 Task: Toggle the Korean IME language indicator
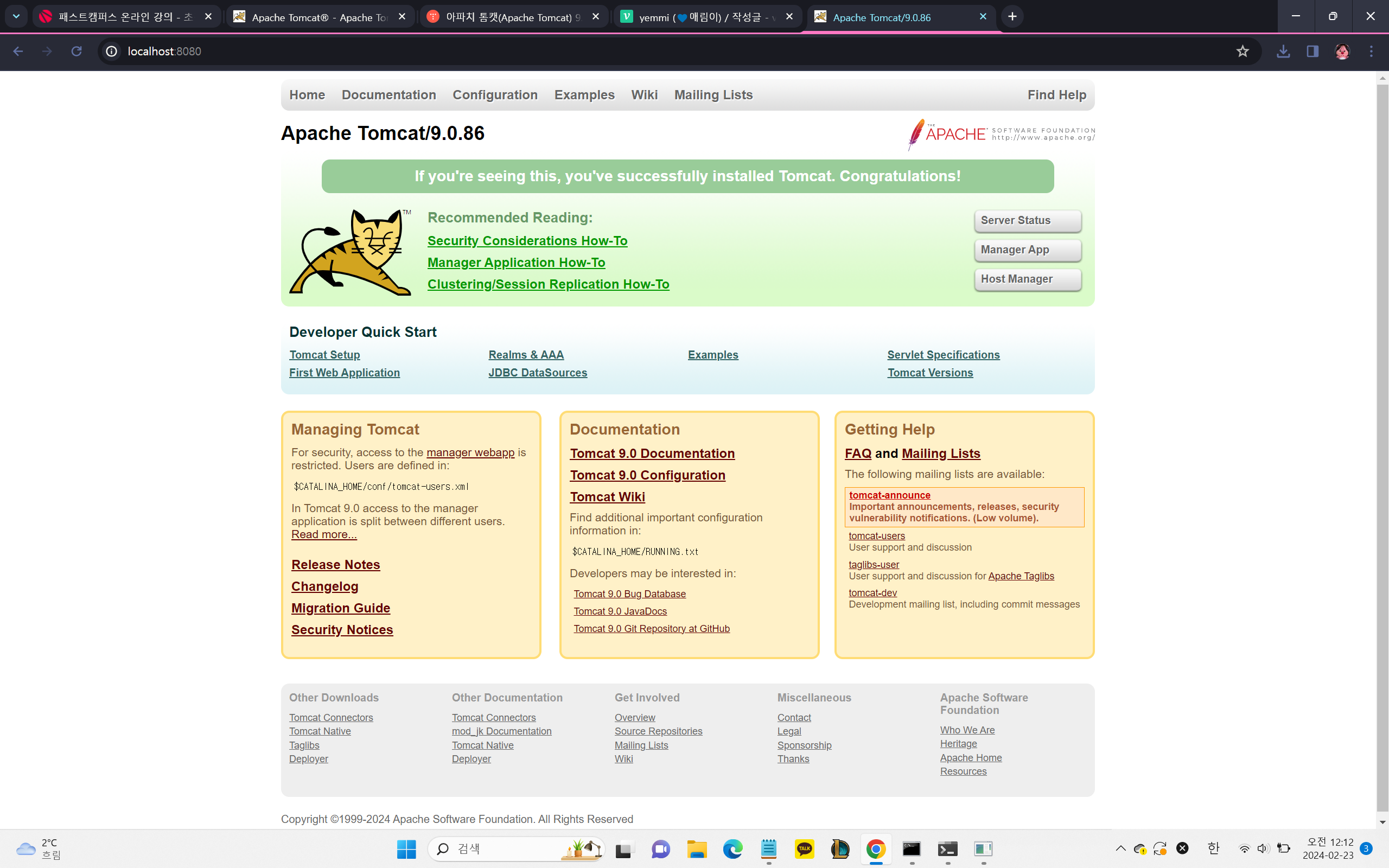pyautogui.click(x=1213, y=848)
